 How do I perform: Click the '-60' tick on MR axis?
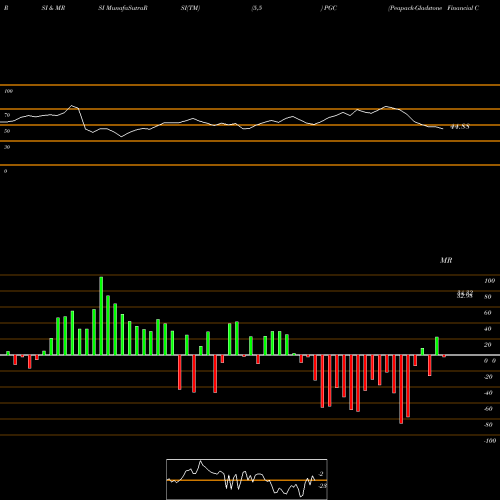click(488, 409)
